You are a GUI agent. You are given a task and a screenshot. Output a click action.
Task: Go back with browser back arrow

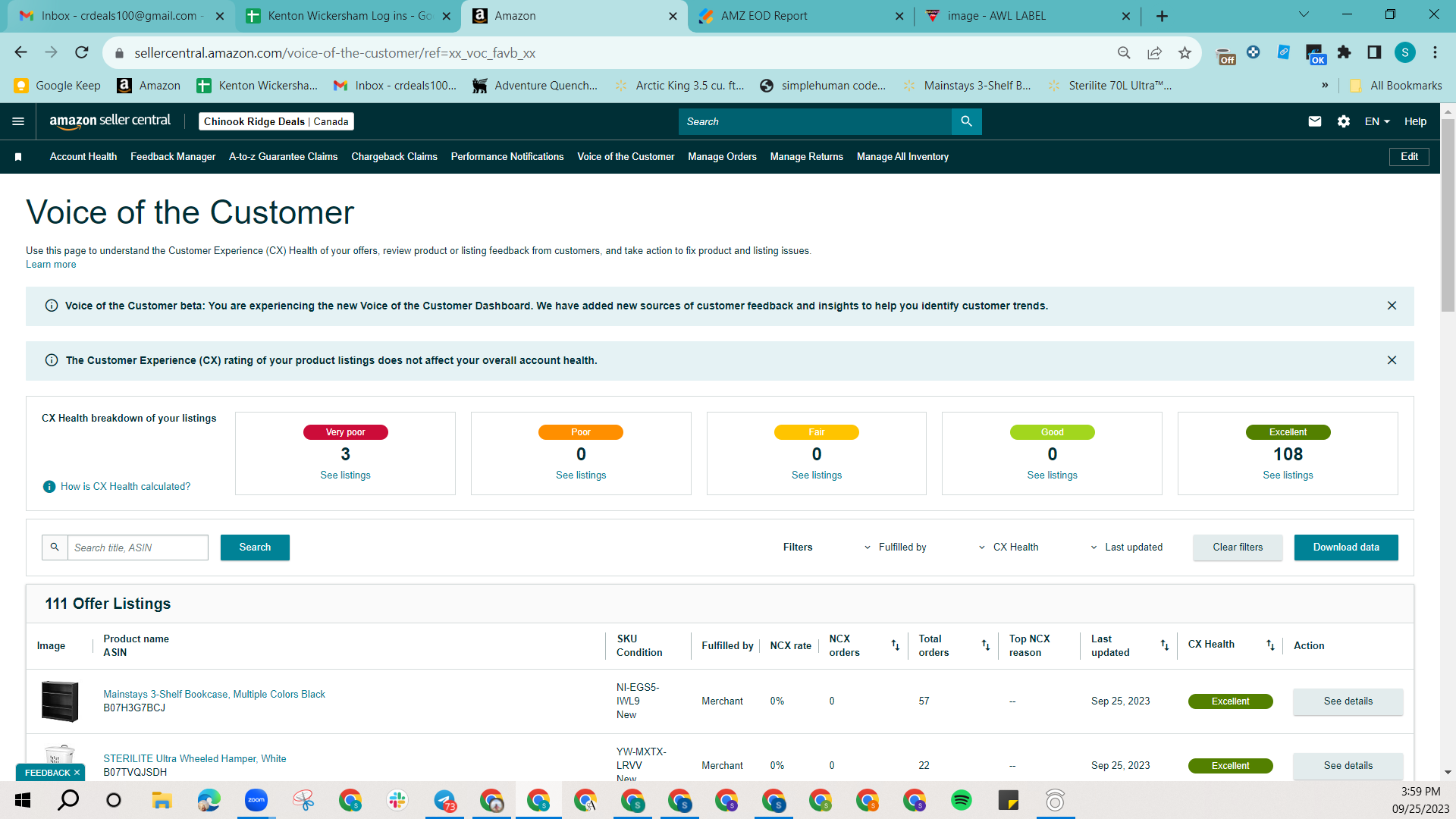pos(21,52)
